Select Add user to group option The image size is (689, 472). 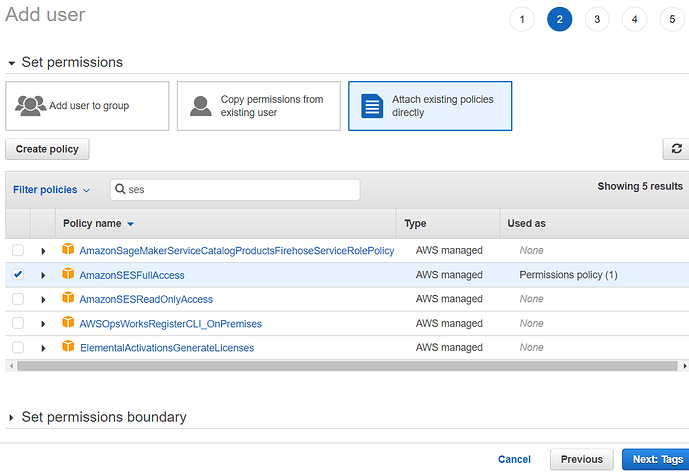[x=87, y=106]
